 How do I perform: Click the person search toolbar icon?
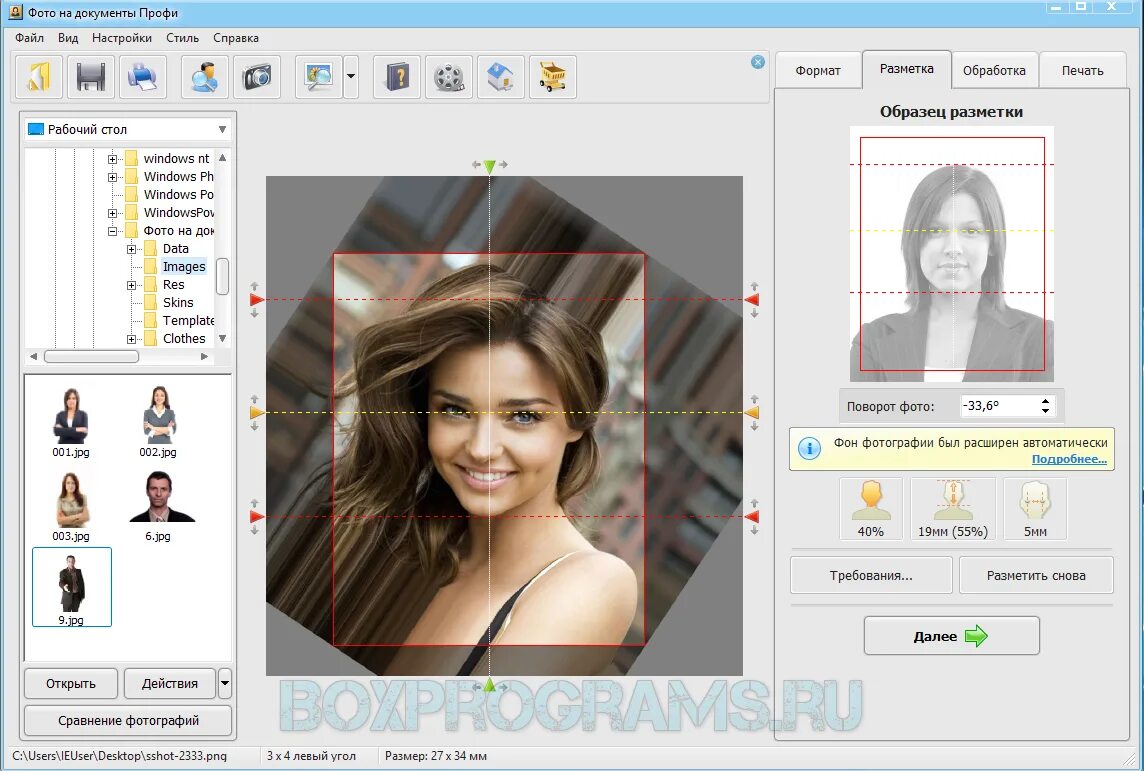click(x=204, y=77)
